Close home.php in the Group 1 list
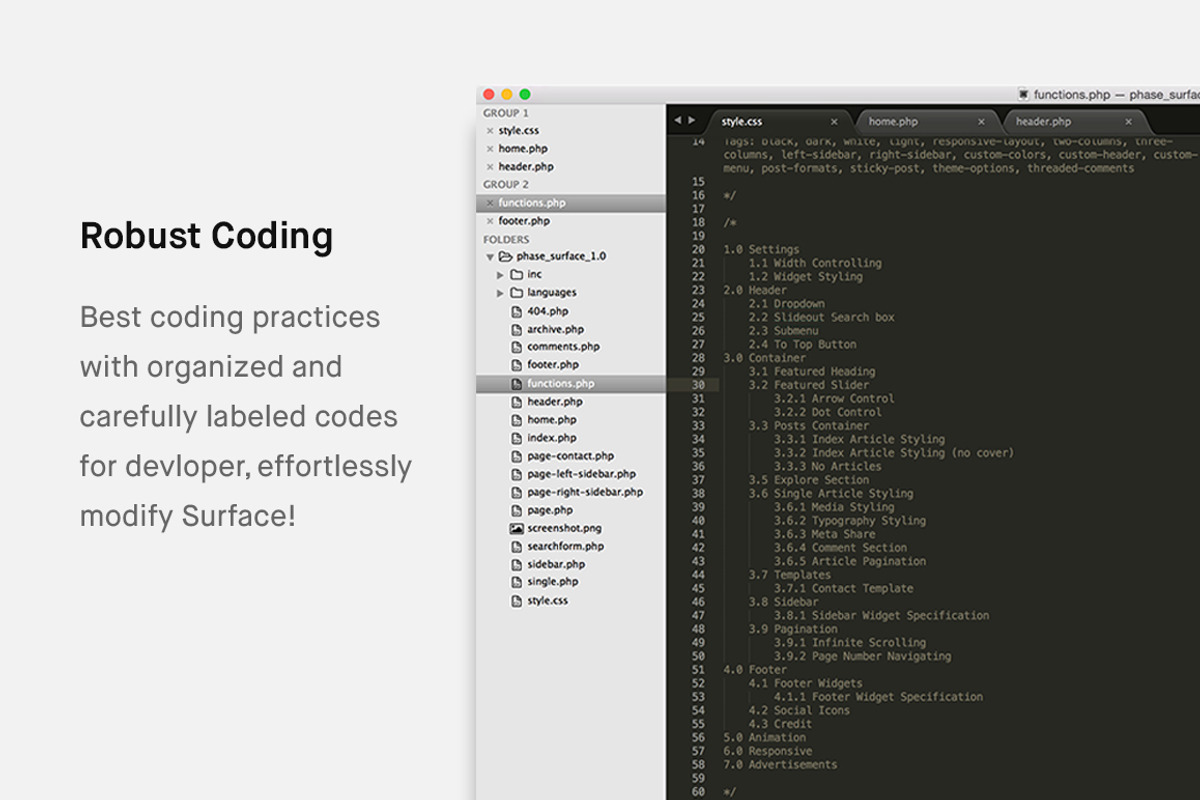Screen dimensions: 1200x800 coord(489,149)
